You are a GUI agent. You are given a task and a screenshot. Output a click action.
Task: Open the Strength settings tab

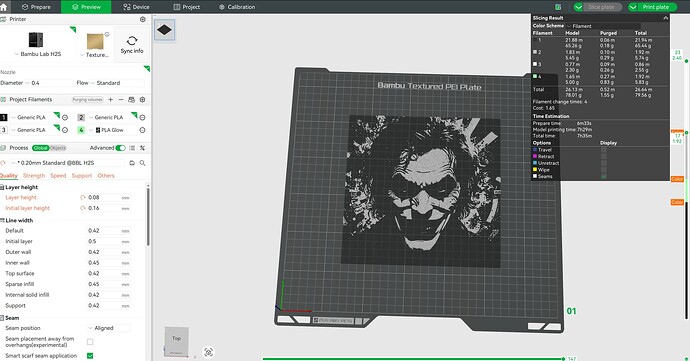[x=34, y=176]
